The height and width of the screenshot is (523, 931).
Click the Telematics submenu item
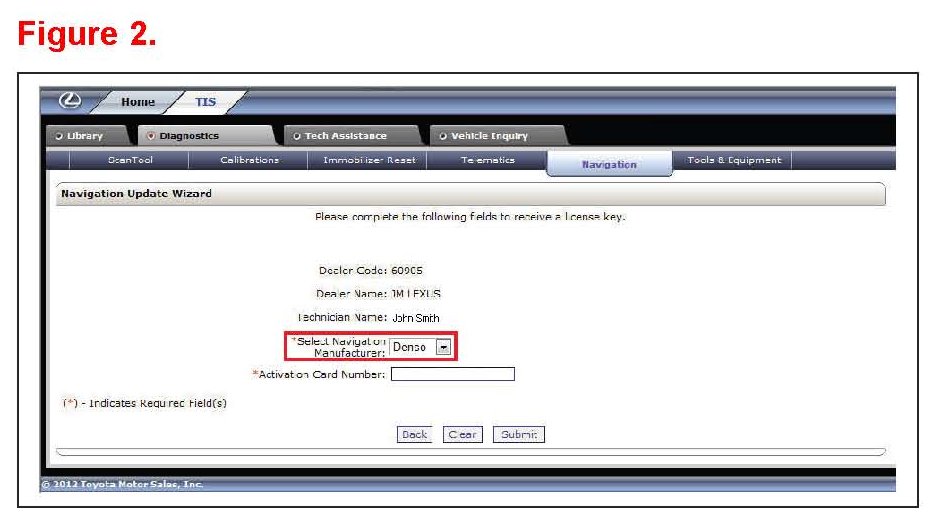click(487, 160)
